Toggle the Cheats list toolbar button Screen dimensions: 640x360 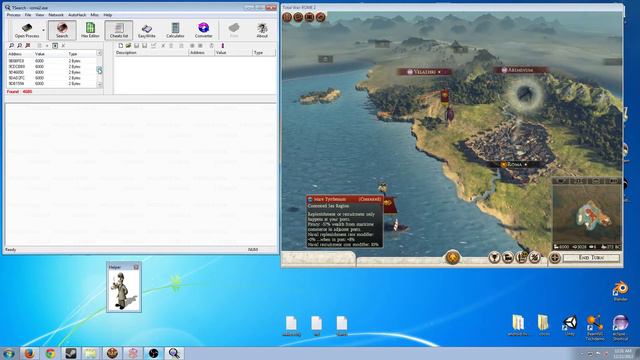(119, 30)
